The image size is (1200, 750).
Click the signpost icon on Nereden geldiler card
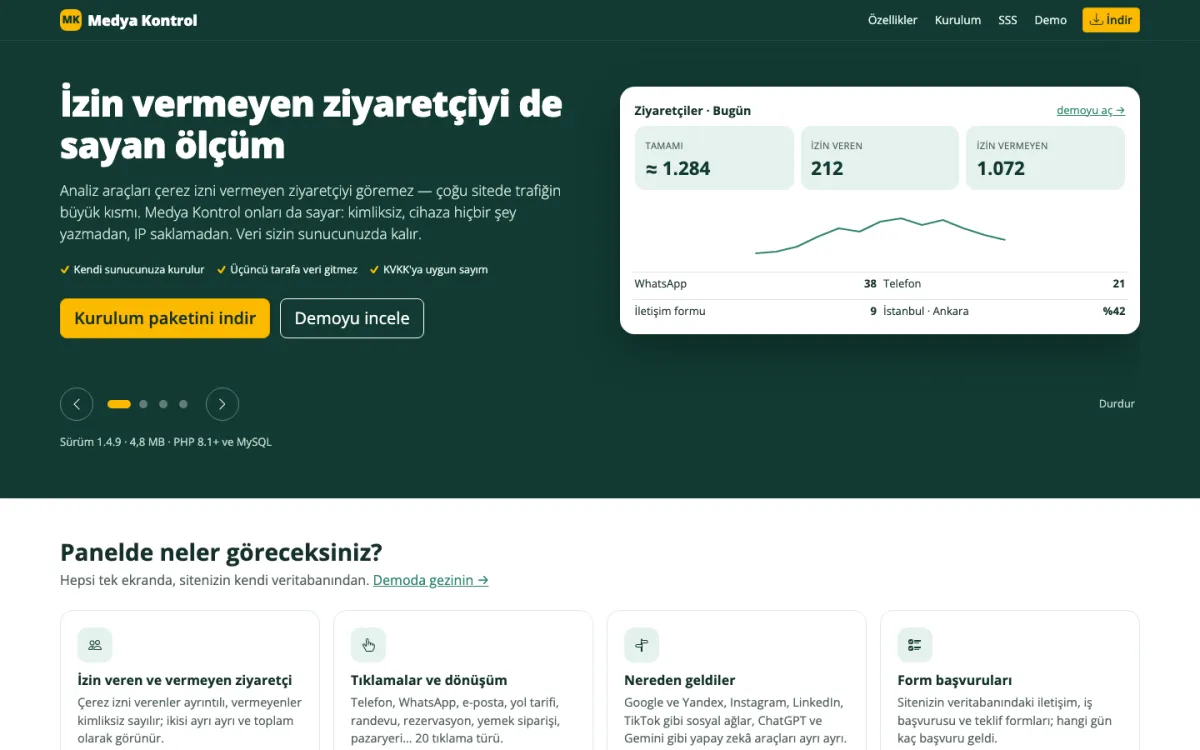pyautogui.click(x=642, y=645)
